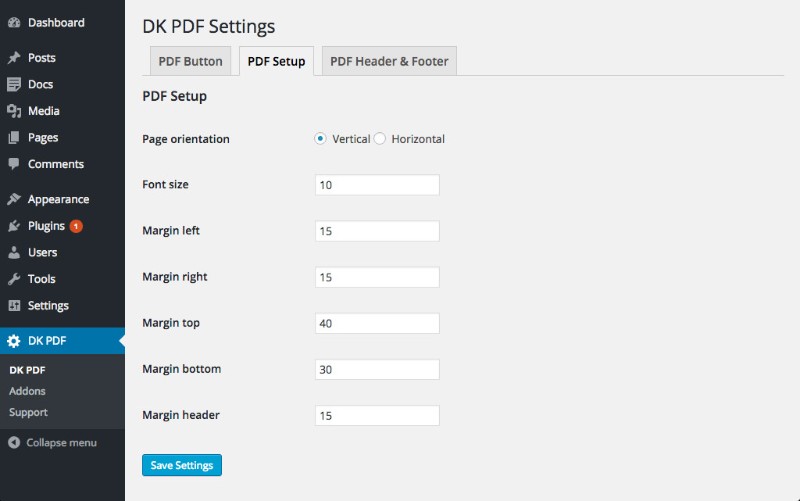
Task: Open the Tools menu item
Action: 41,279
